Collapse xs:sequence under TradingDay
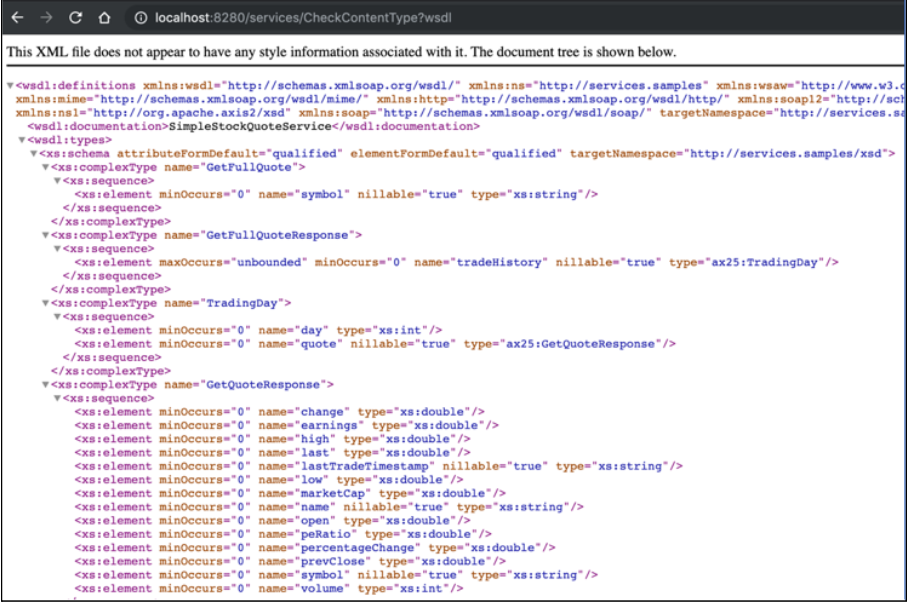 click(x=57, y=317)
